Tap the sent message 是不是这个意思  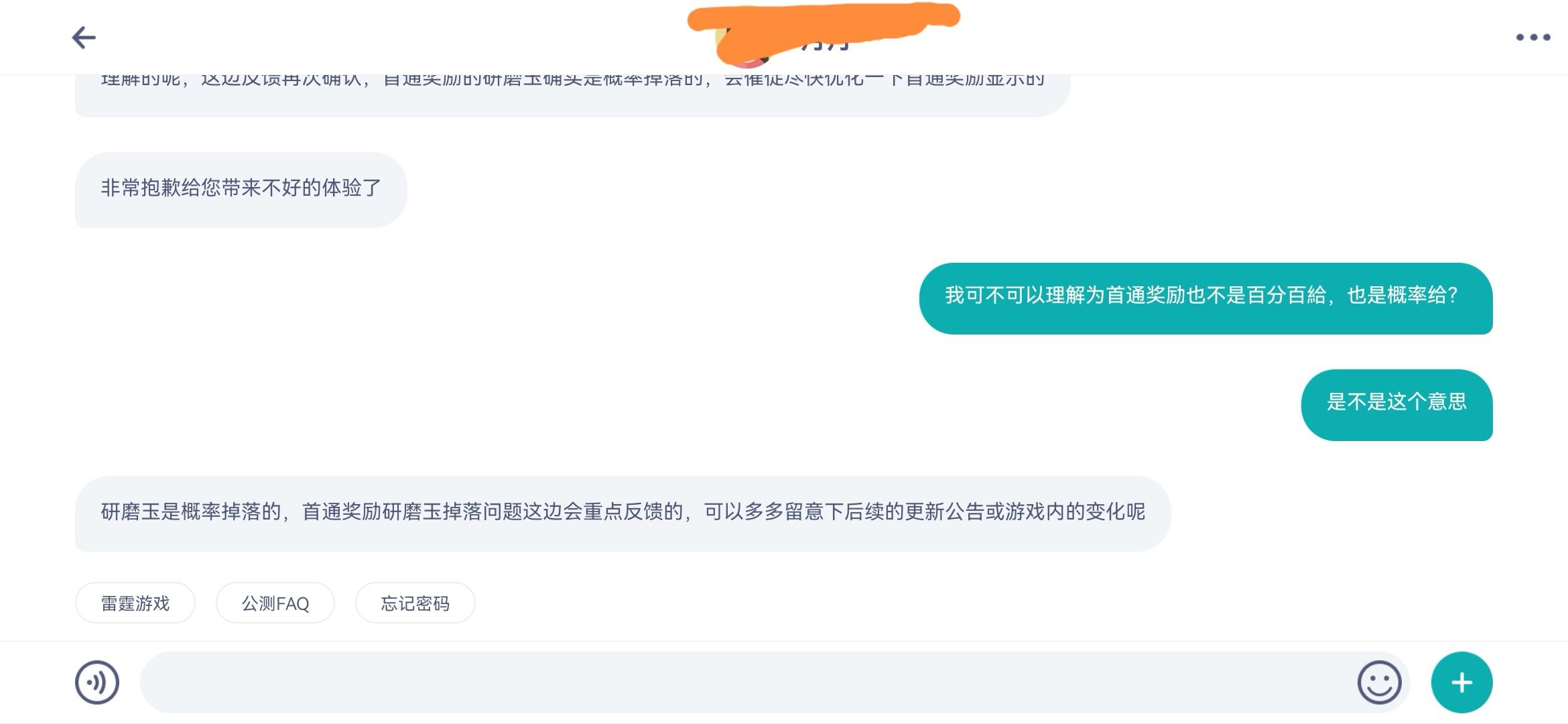pyautogui.click(x=1397, y=405)
